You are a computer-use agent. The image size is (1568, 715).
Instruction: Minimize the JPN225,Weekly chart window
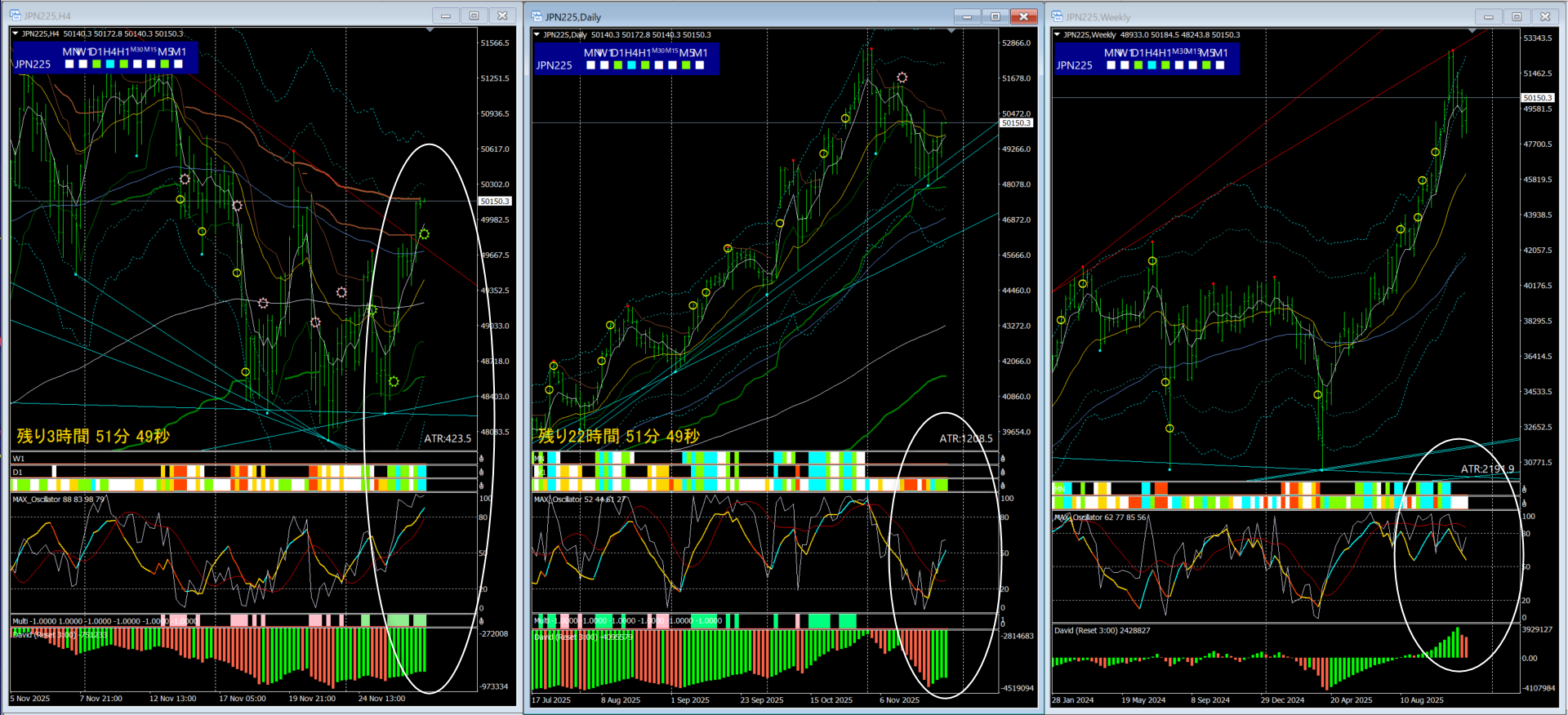(x=1488, y=16)
